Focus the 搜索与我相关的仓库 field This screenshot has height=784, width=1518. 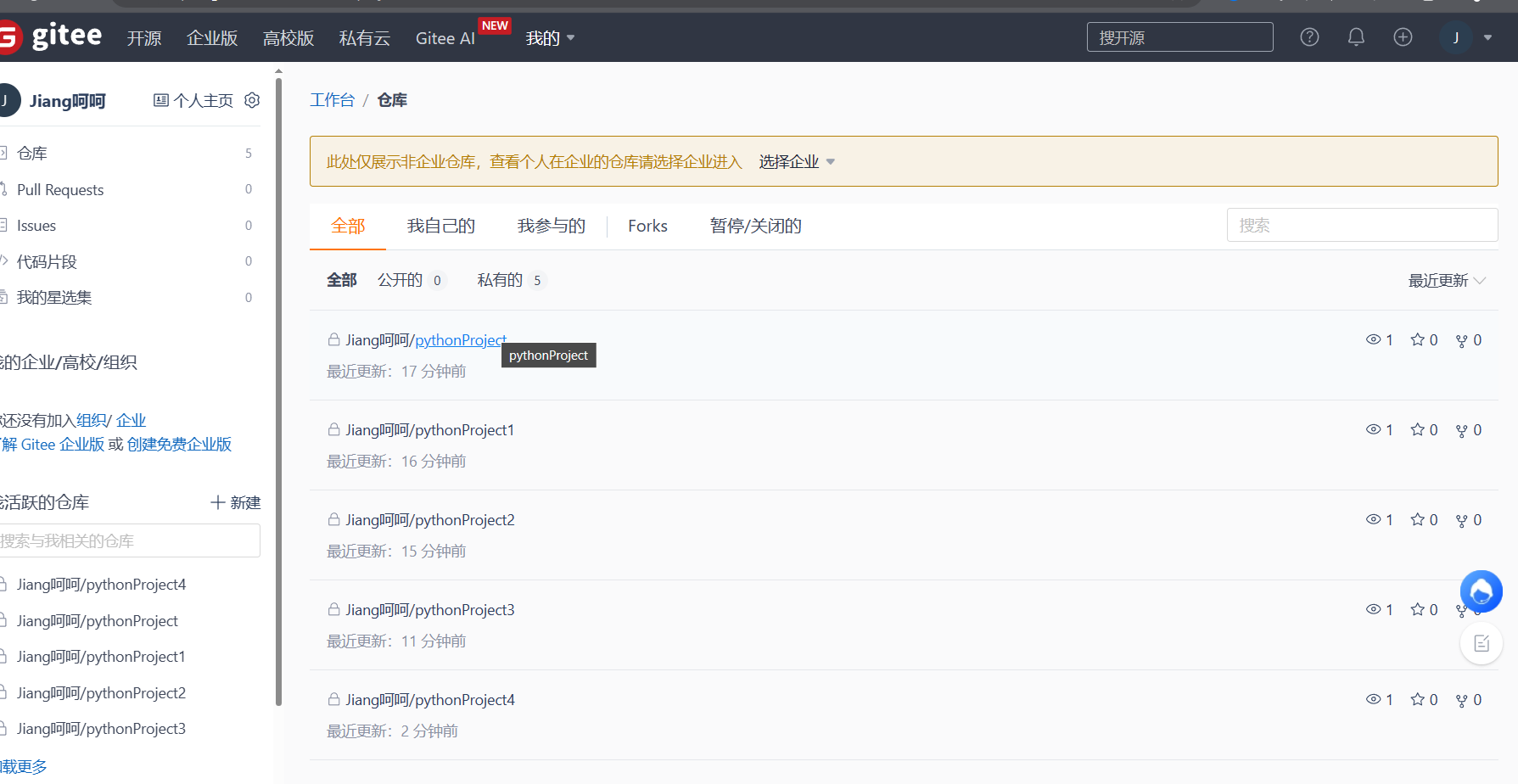coord(130,540)
